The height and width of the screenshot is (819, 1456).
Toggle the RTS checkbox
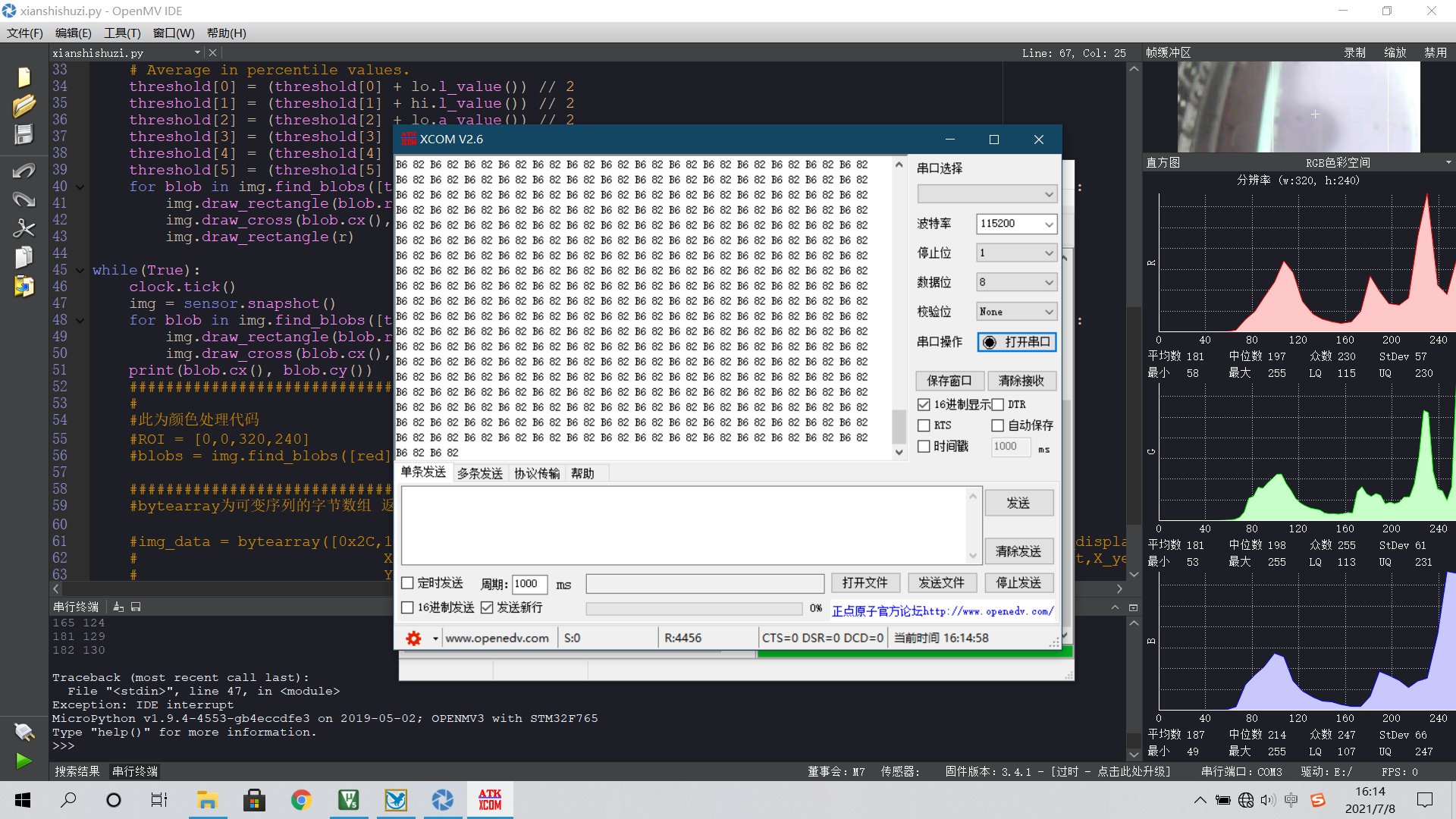coord(924,425)
